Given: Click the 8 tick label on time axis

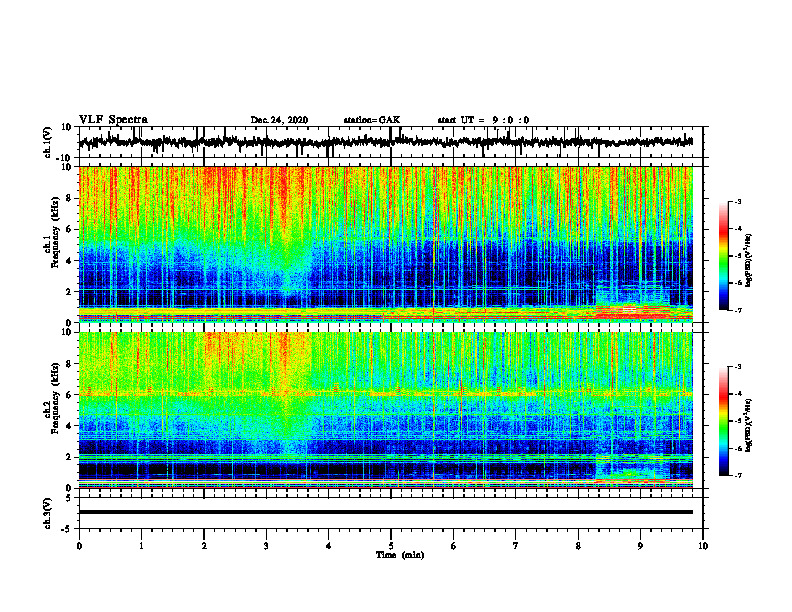Looking at the screenshot, I should pos(578,546).
